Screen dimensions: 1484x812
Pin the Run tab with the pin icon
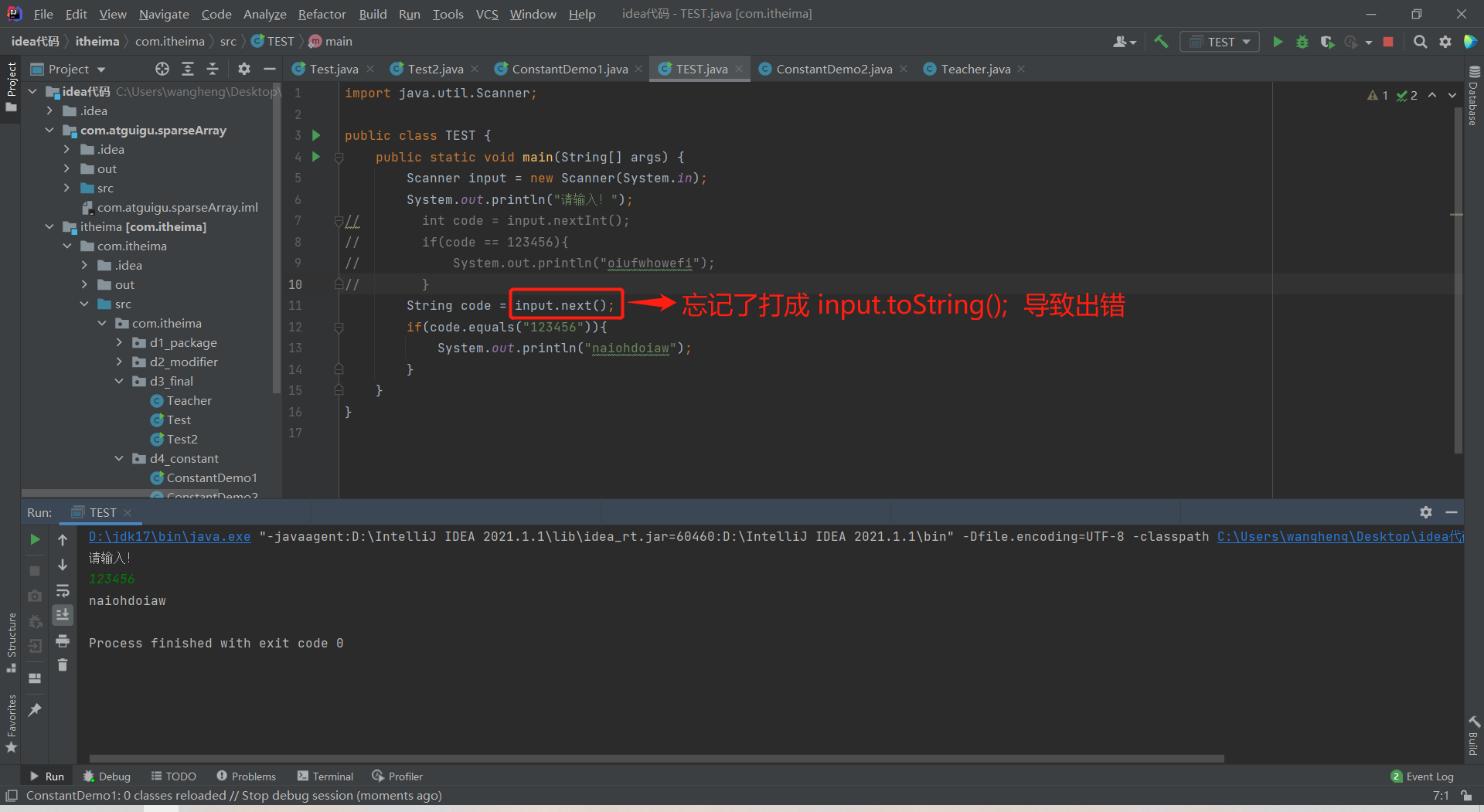35,709
